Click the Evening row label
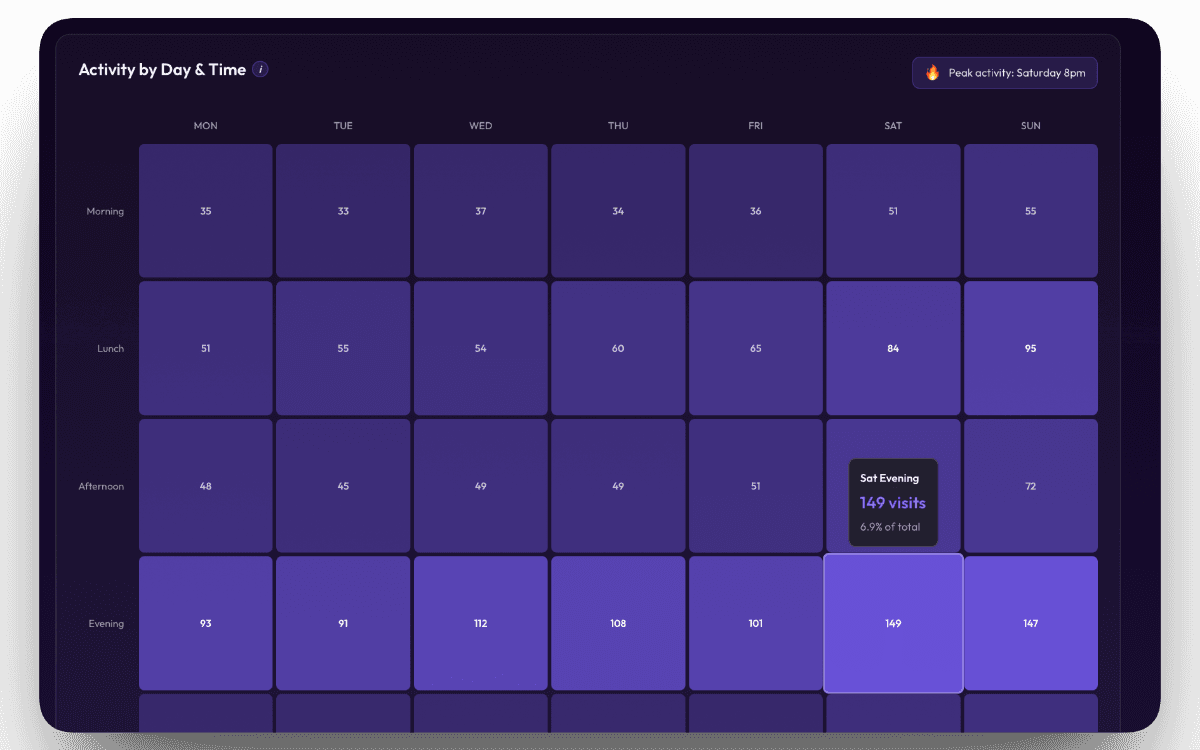Viewport: 1200px width, 750px height. (x=106, y=623)
